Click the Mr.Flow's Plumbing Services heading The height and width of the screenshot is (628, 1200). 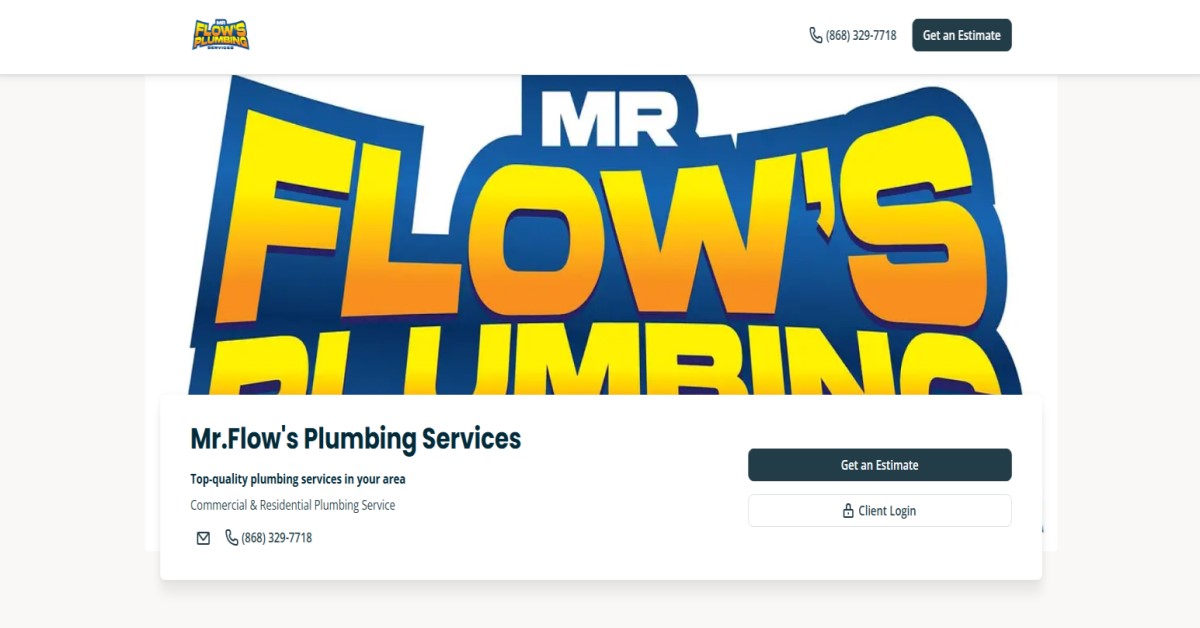click(x=356, y=438)
